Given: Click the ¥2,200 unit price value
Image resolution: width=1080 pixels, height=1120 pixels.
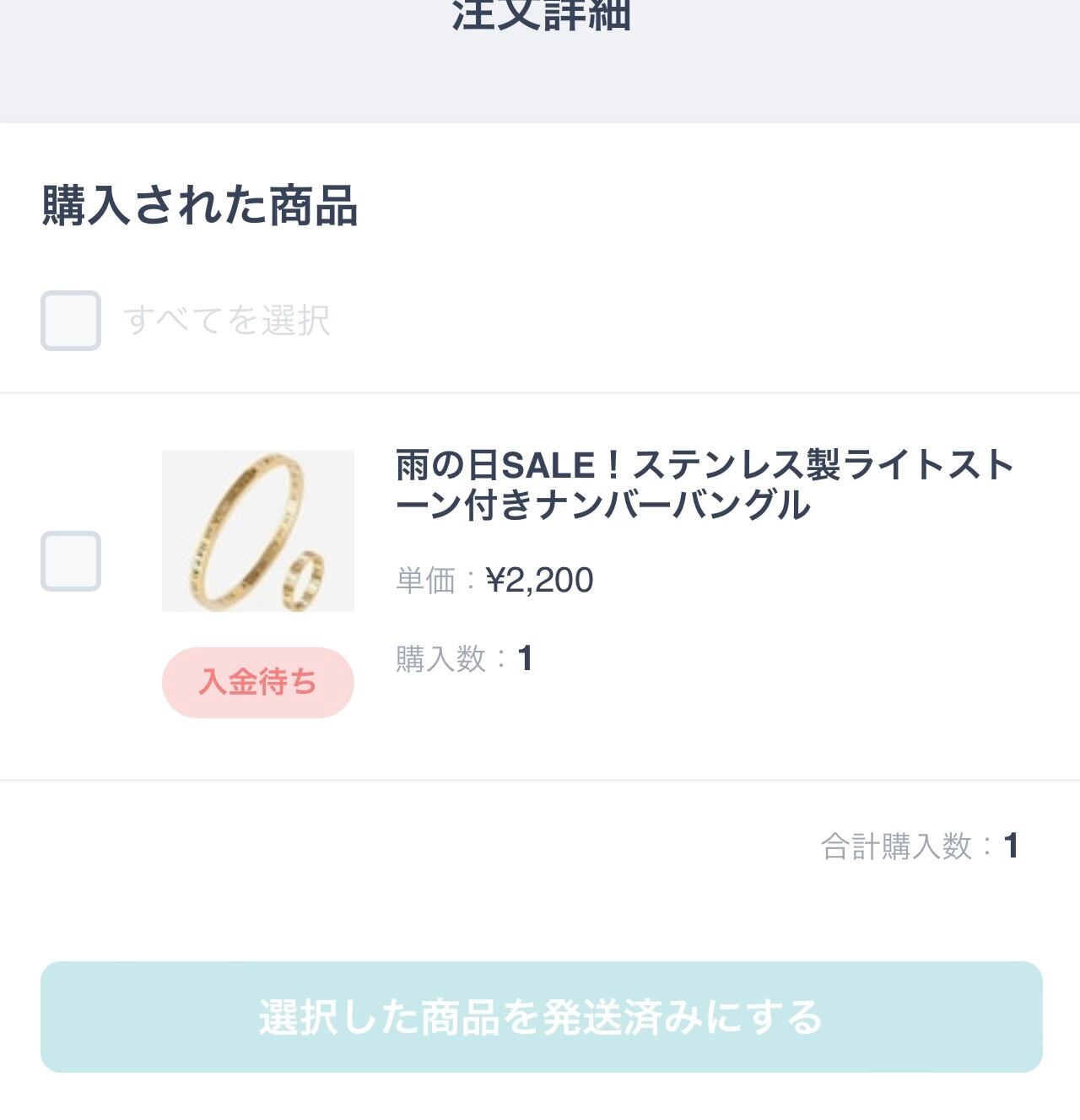Looking at the screenshot, I should (540, 581).
